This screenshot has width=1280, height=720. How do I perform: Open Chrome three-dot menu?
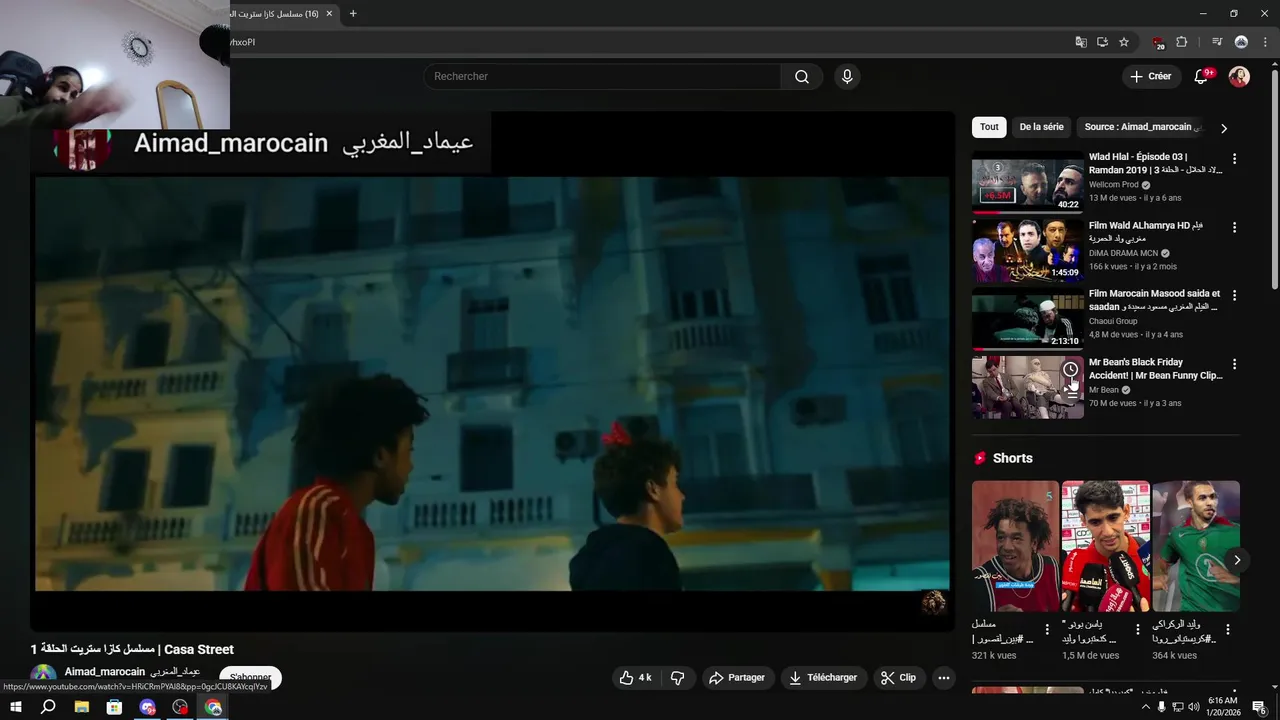[1265, 42]
